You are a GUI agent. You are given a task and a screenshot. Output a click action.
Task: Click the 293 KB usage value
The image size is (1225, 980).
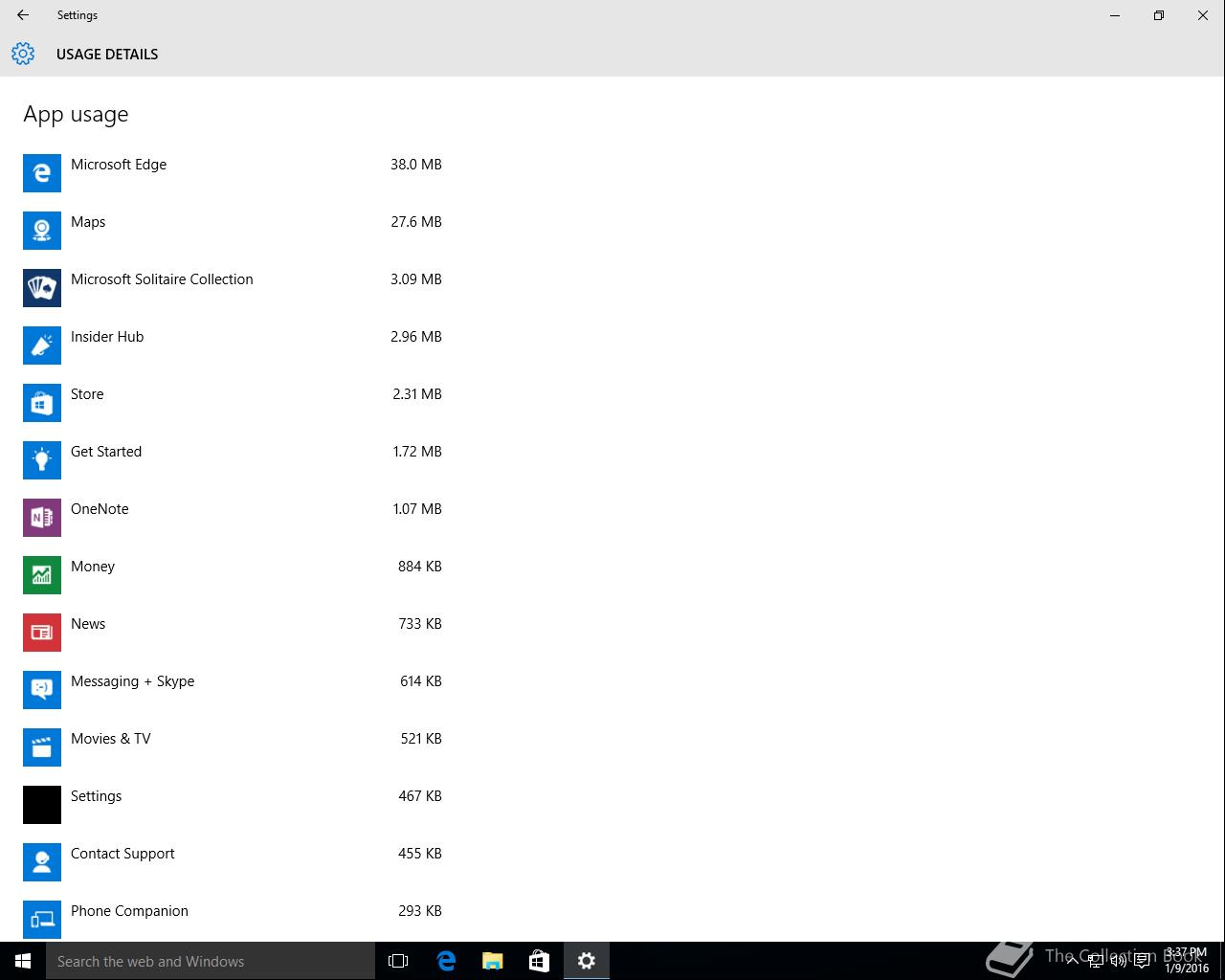click(420, 911)
